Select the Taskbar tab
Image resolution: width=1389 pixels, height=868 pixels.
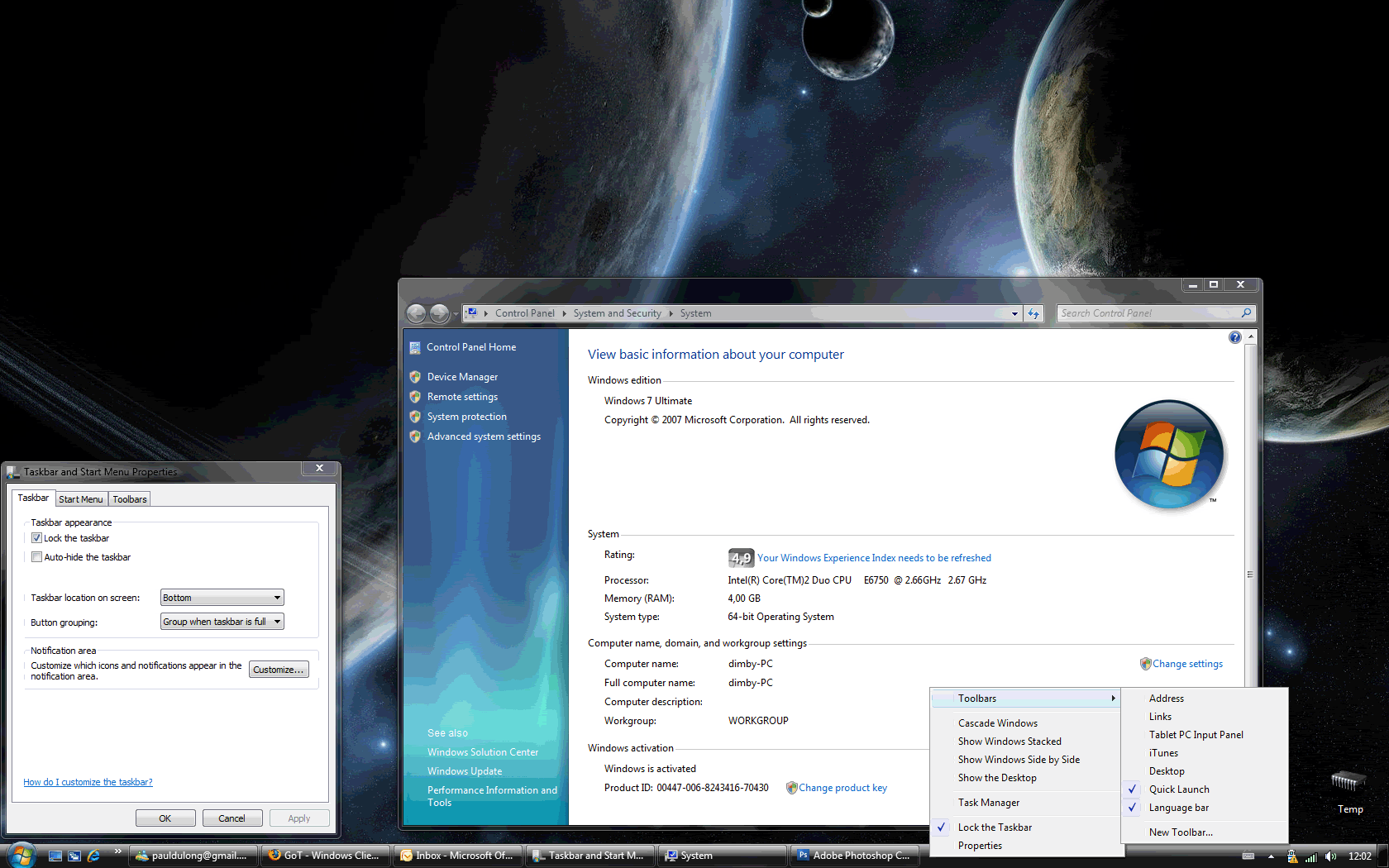[x=33, y=498]
